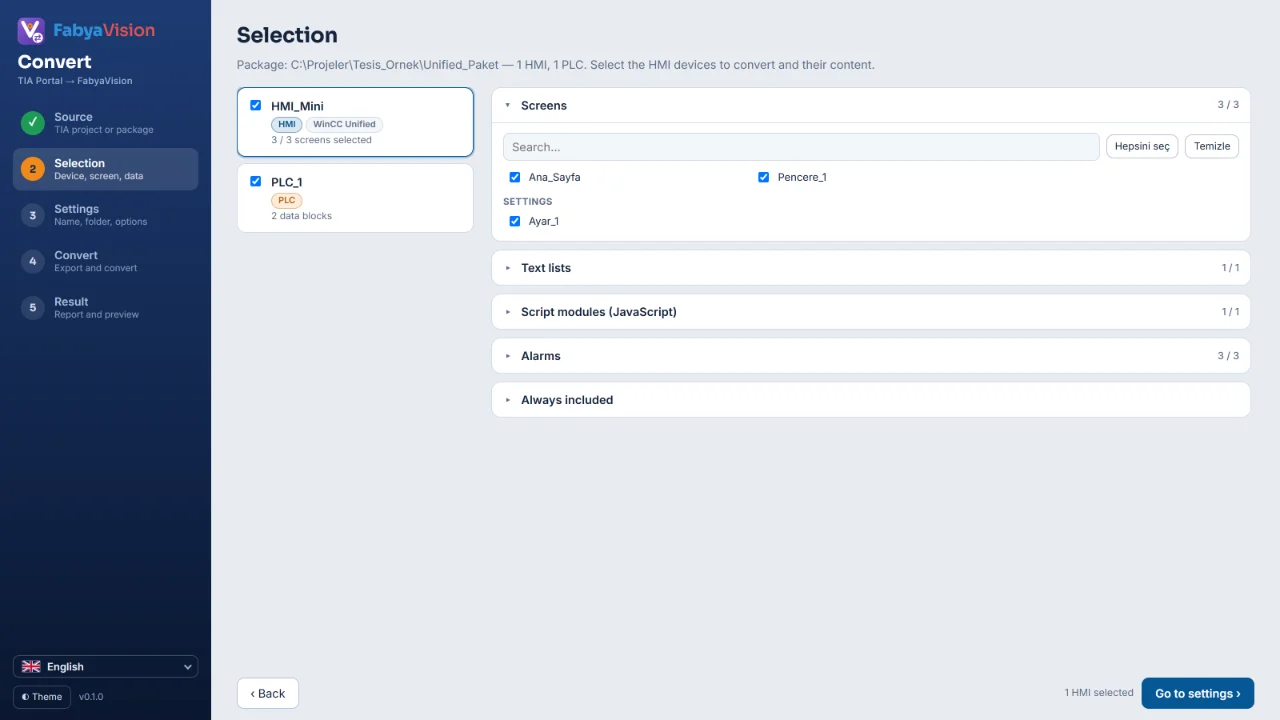1280x720 pixels.
Task: Click the Temizle button
Action: click(x=1212, y=146)
